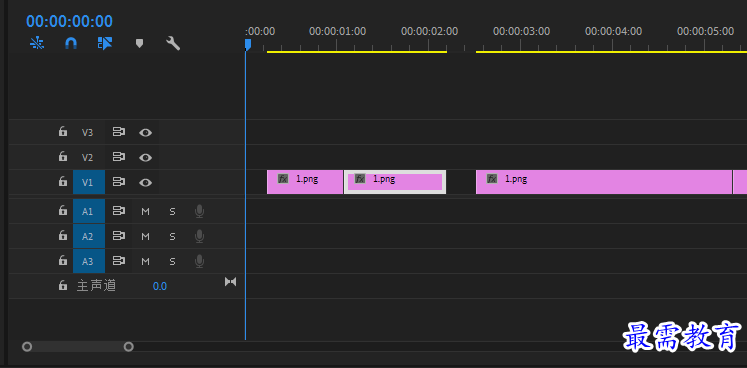Click the blue playhead timecode field

click(x=70, y=21)
